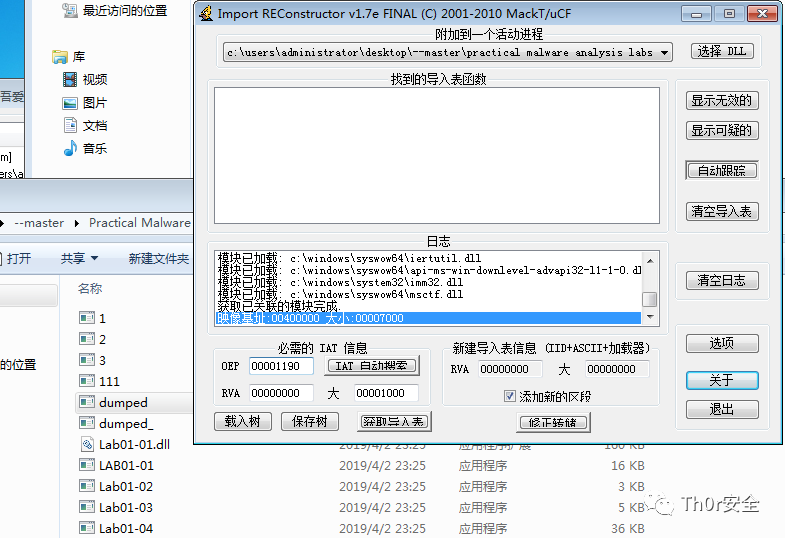Viewport: 785px width, 538px height.
Task: Open the attached process dropdown
Action: point(664,52)
